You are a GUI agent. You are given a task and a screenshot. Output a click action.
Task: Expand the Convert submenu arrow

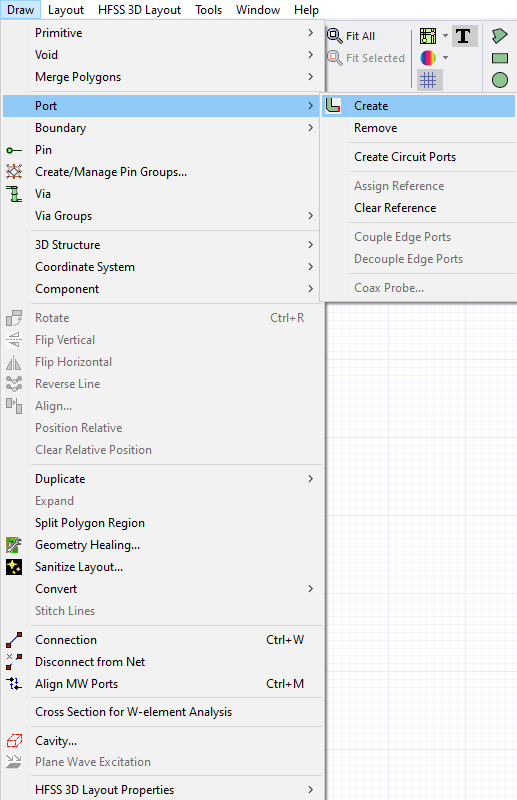tap(310, 589)
